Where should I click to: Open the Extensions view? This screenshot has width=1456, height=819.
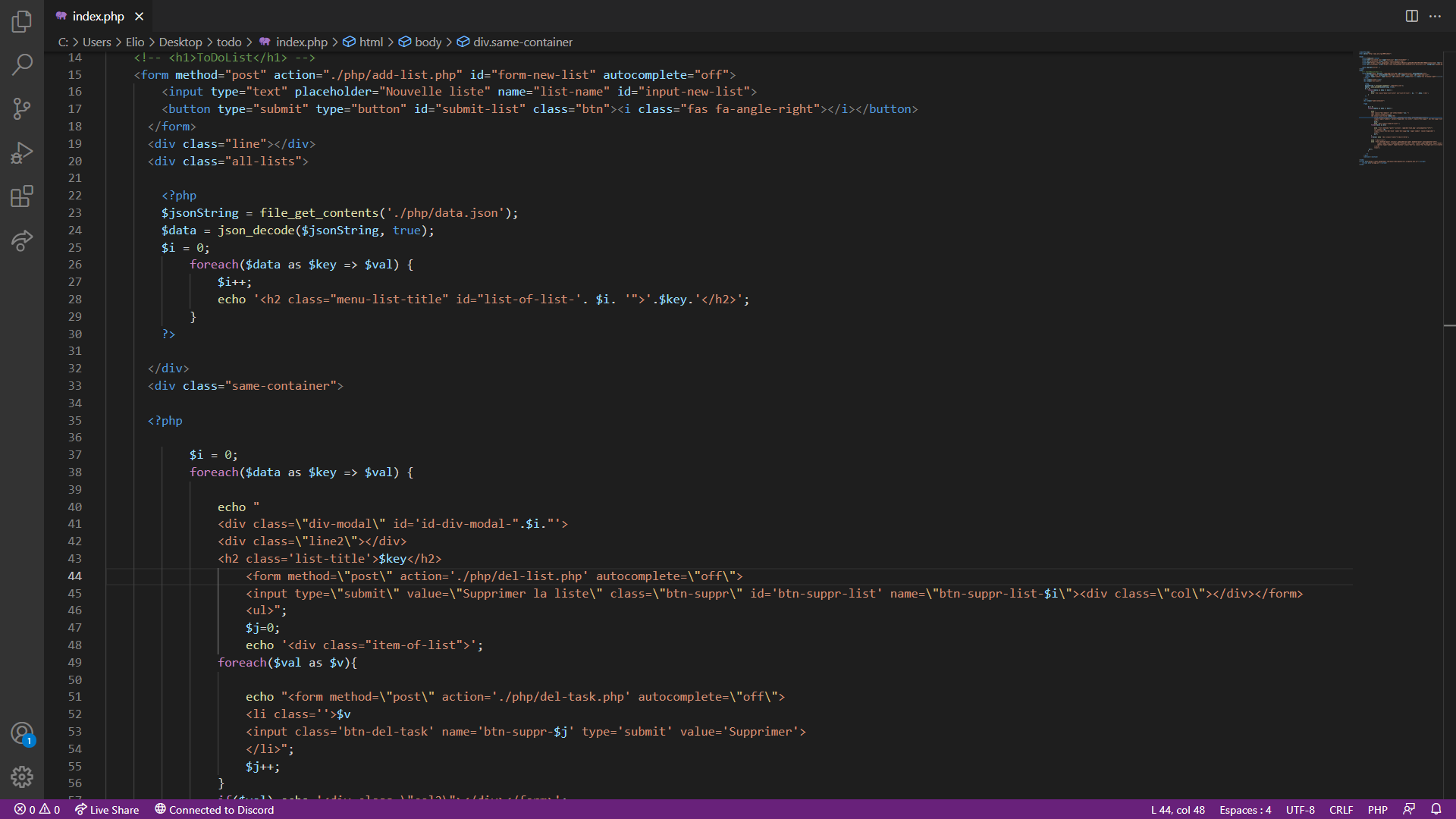coord(22,197)
